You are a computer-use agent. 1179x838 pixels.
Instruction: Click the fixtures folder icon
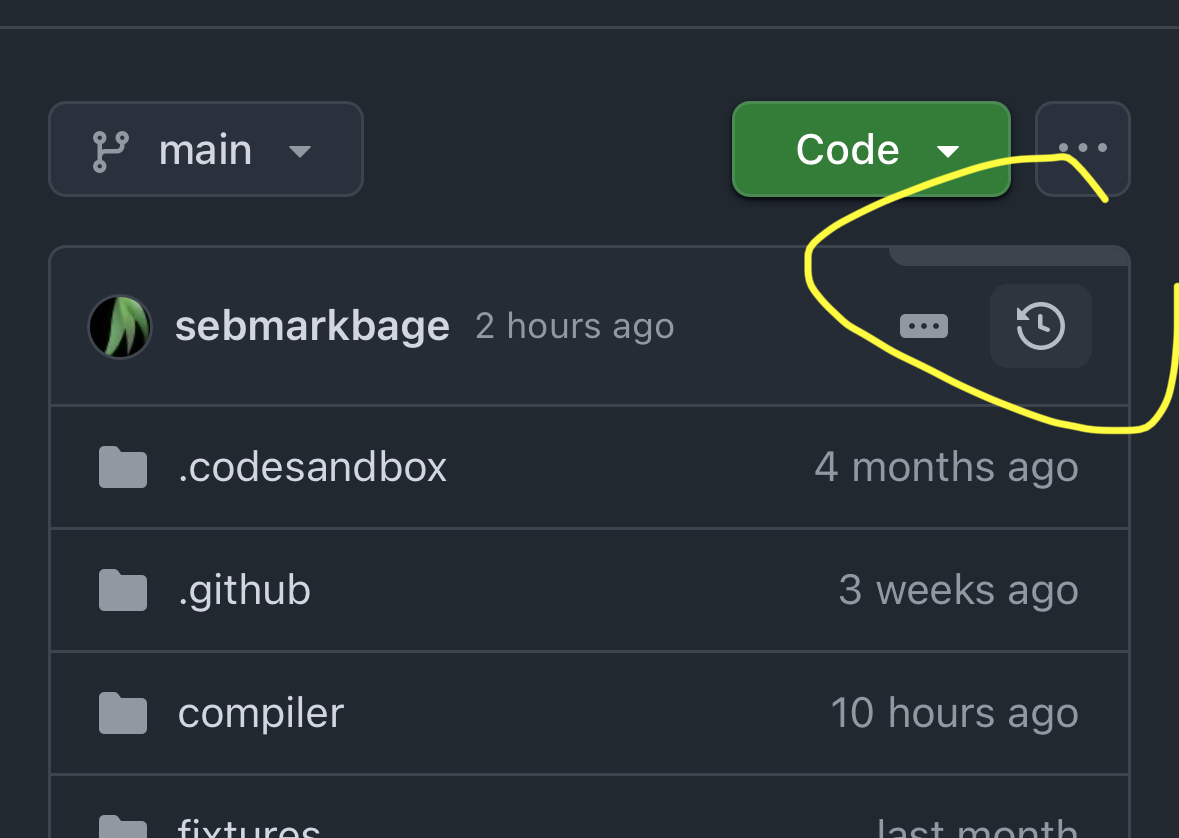[123, 828]
